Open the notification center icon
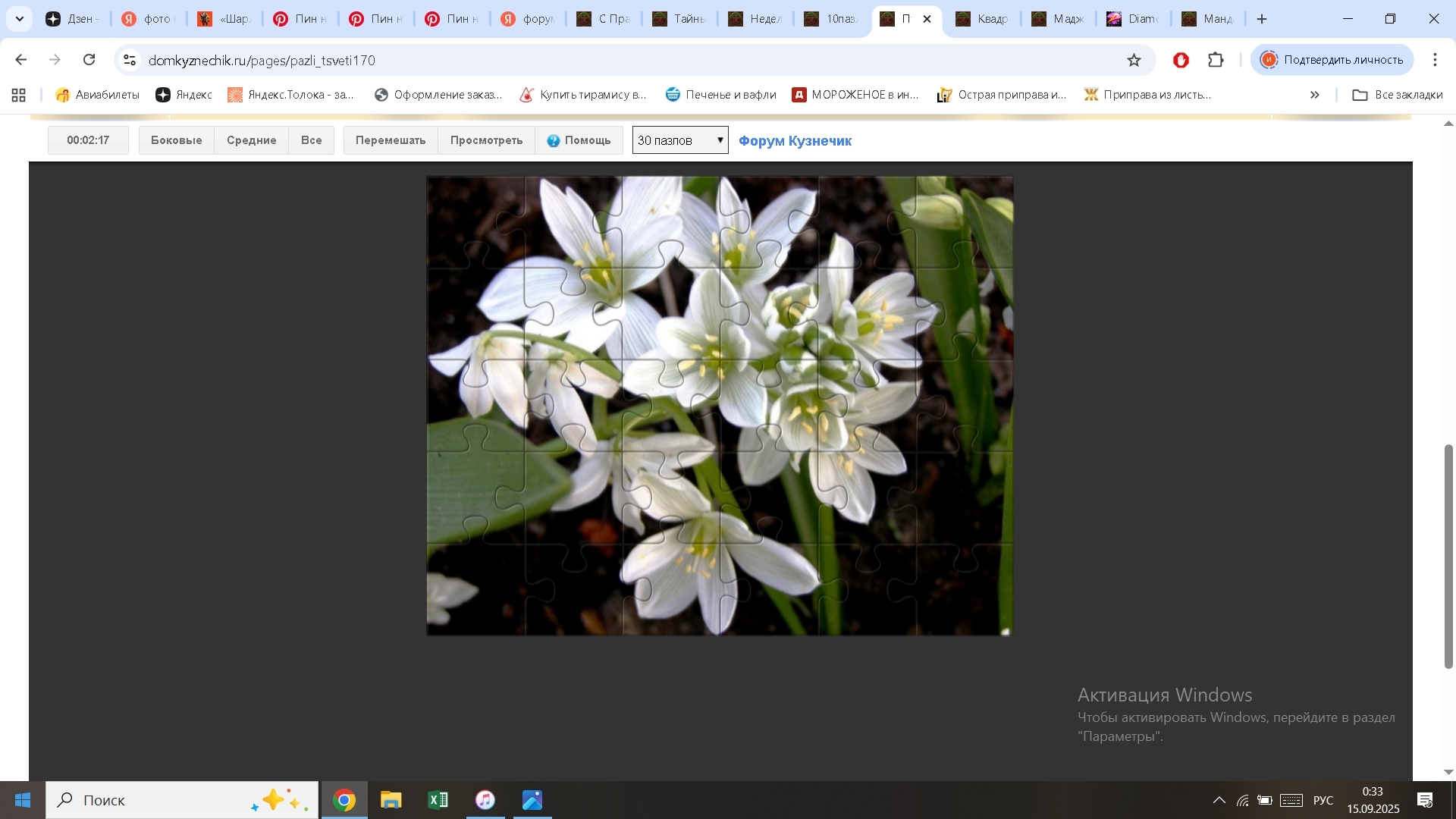This screenshot has width=1456, height=819. [x=1425, y=800]
